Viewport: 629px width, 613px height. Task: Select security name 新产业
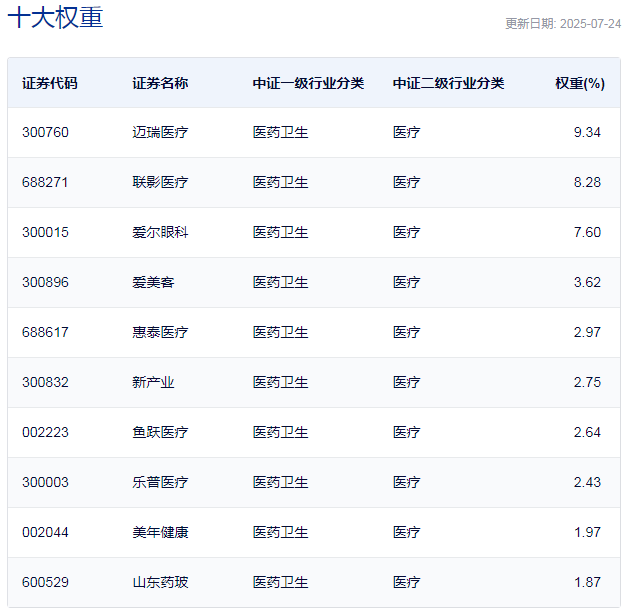click(x=153, y=382)
